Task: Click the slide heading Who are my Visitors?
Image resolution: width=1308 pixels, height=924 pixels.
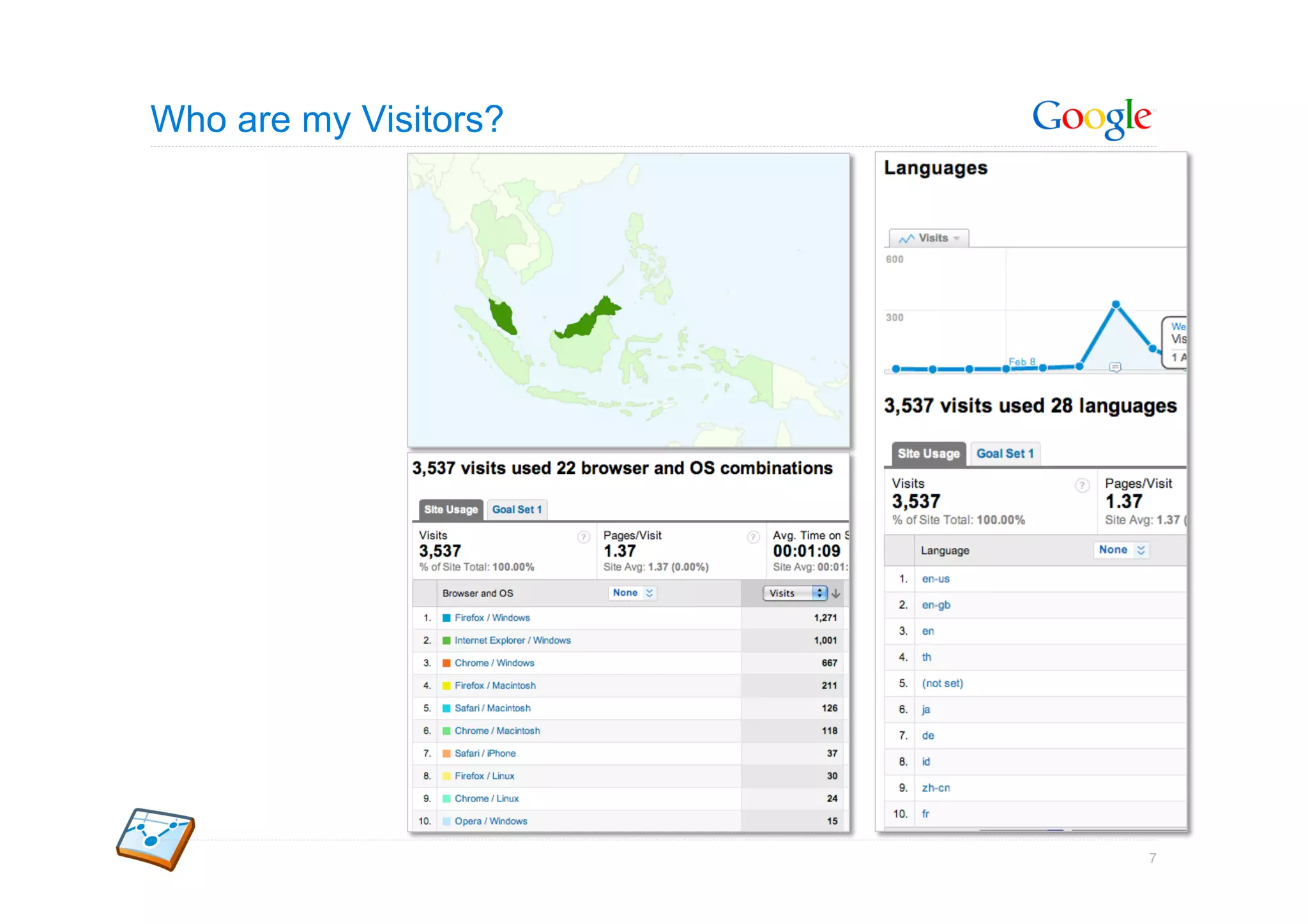Action: pyautogui.click(x=327, y=119)
